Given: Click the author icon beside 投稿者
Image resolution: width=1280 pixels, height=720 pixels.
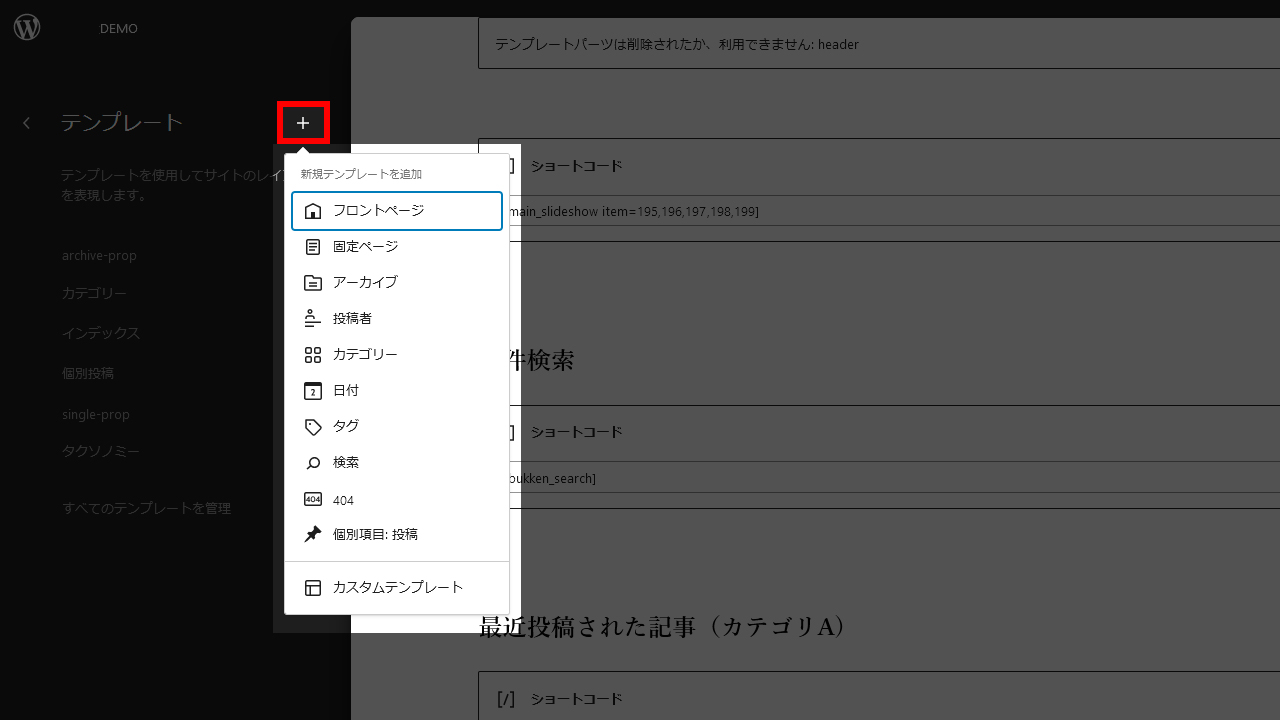Looking at the screenshot, I should point(313,319).
